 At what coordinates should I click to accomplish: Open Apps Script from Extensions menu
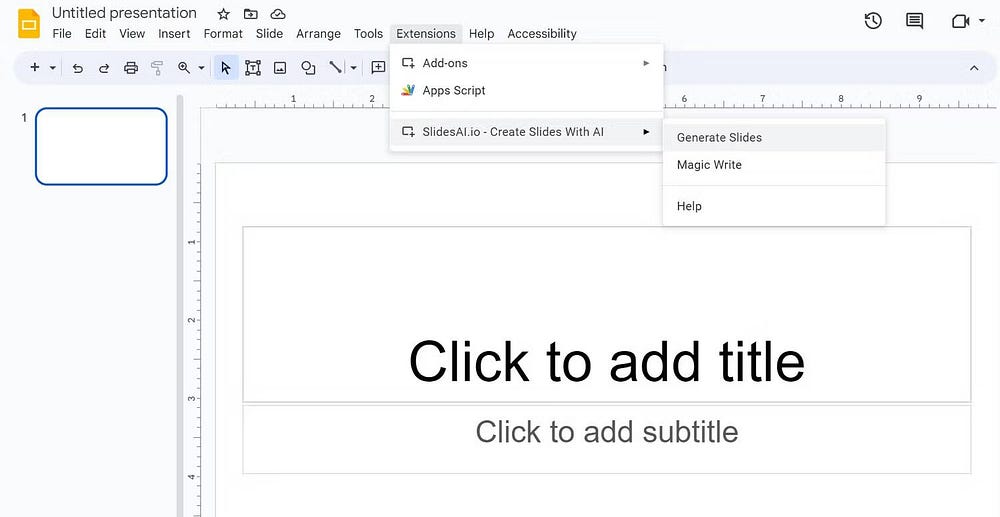pyautogui.click(x=454, y=90)
